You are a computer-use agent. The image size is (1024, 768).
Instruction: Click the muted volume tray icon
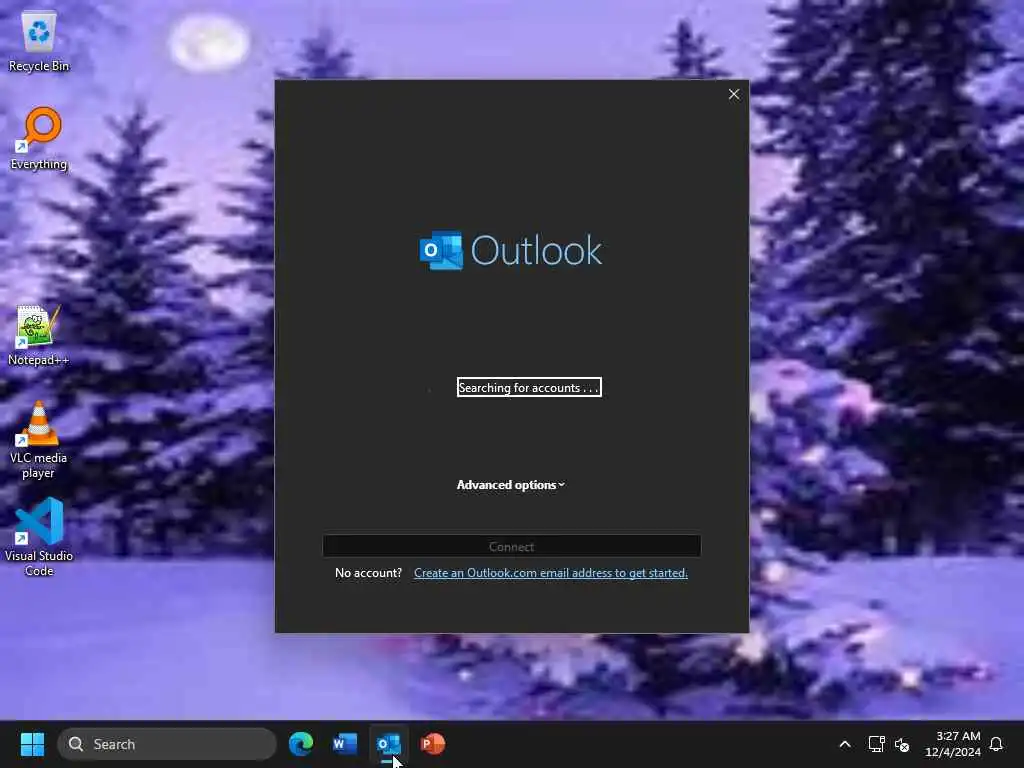tap(902, 744)
